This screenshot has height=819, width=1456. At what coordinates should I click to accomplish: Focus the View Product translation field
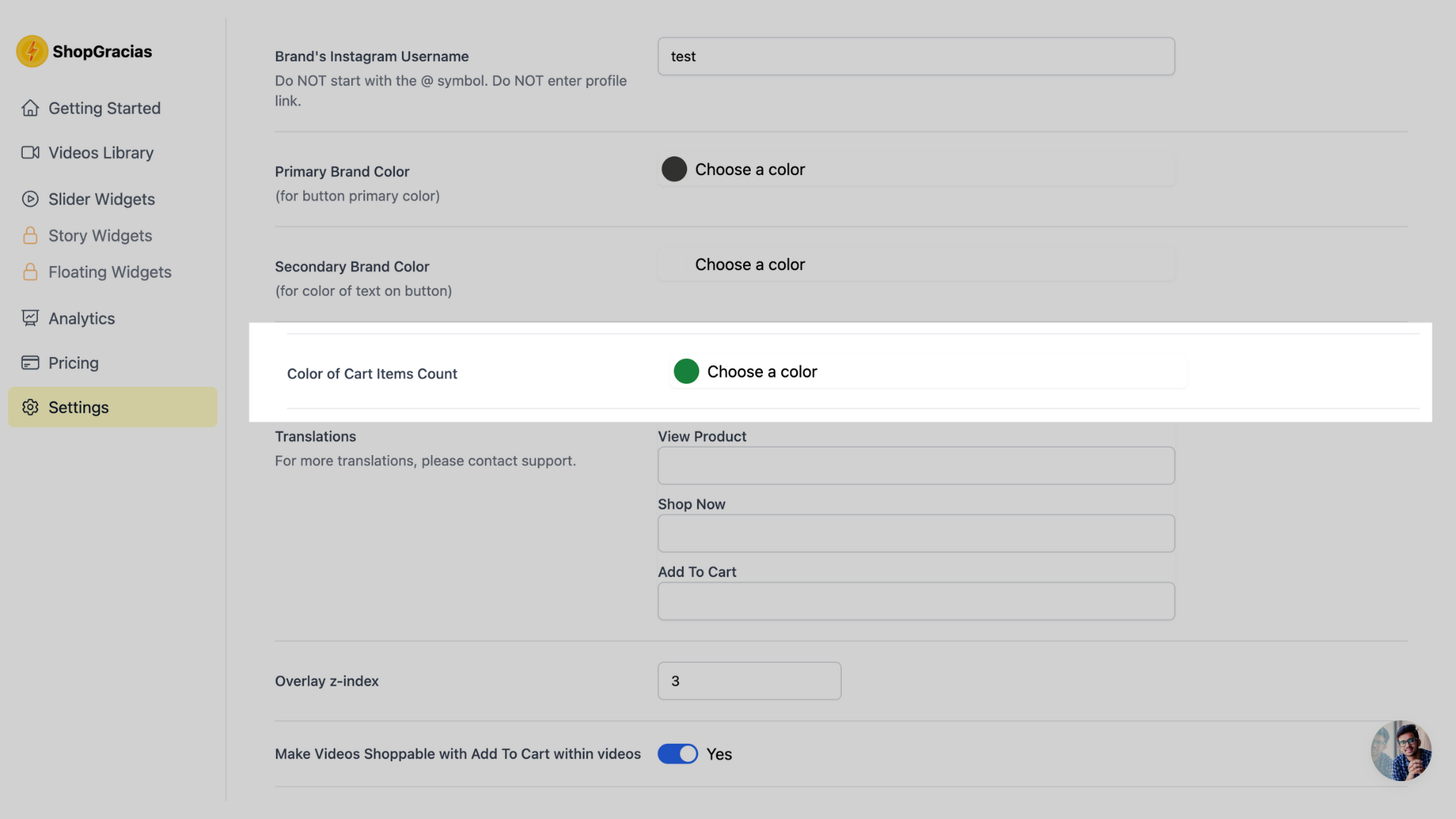tap(916, 466)
